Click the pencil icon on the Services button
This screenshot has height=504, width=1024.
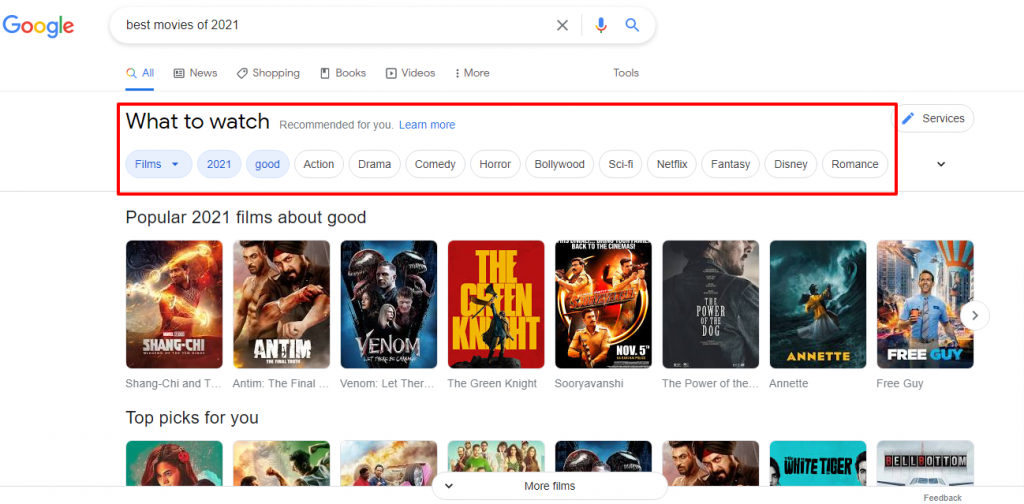[x=908, y=118]
